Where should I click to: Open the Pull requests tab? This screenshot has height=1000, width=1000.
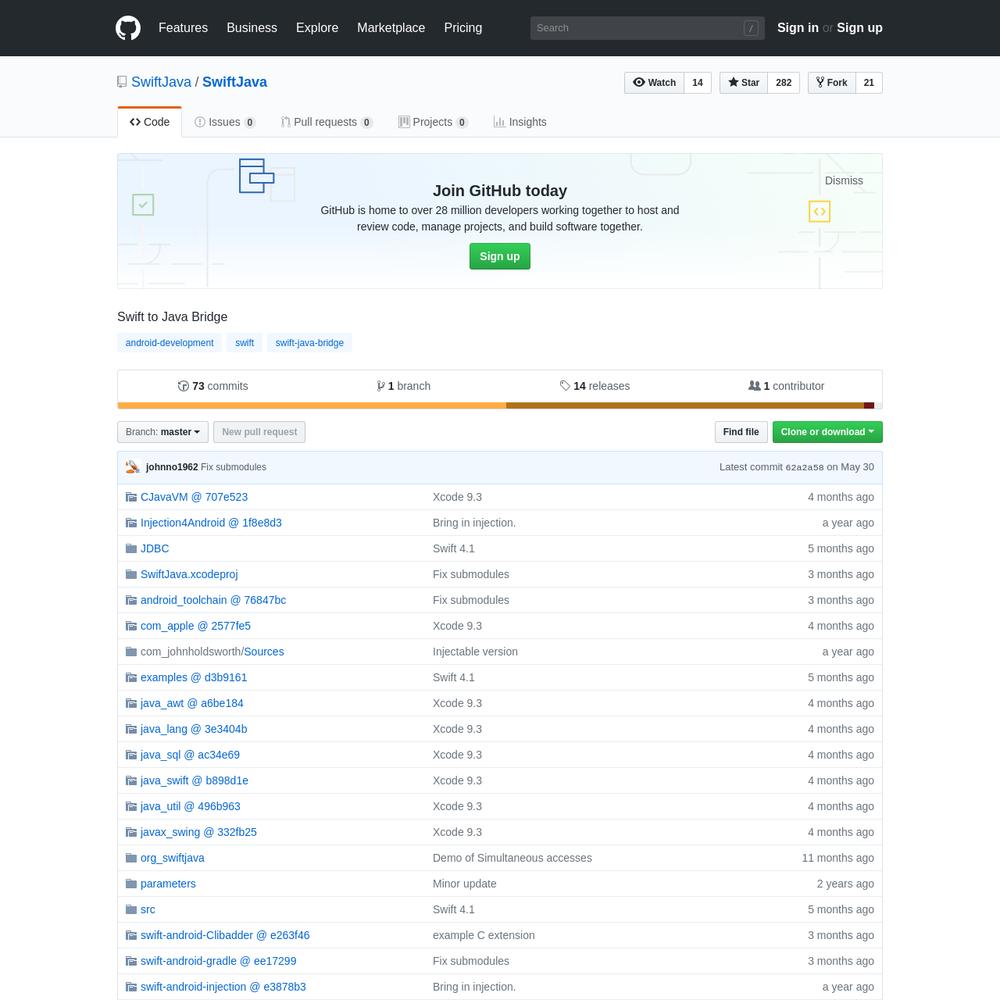(326, 122)
